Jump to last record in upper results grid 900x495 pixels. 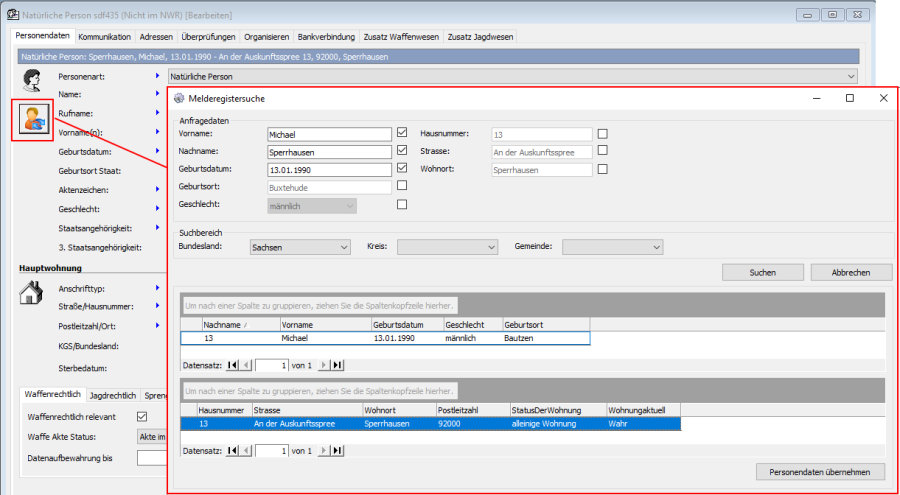pos(337,365)
